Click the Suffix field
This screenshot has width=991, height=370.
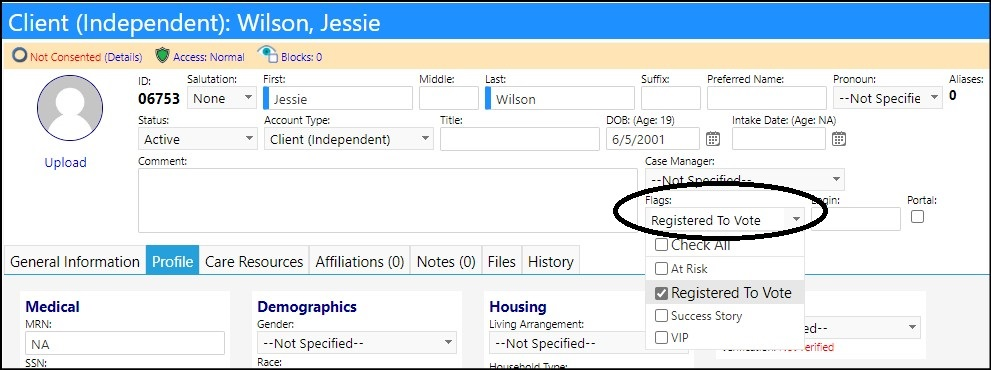pyautogui.click(x=671, y=98)
